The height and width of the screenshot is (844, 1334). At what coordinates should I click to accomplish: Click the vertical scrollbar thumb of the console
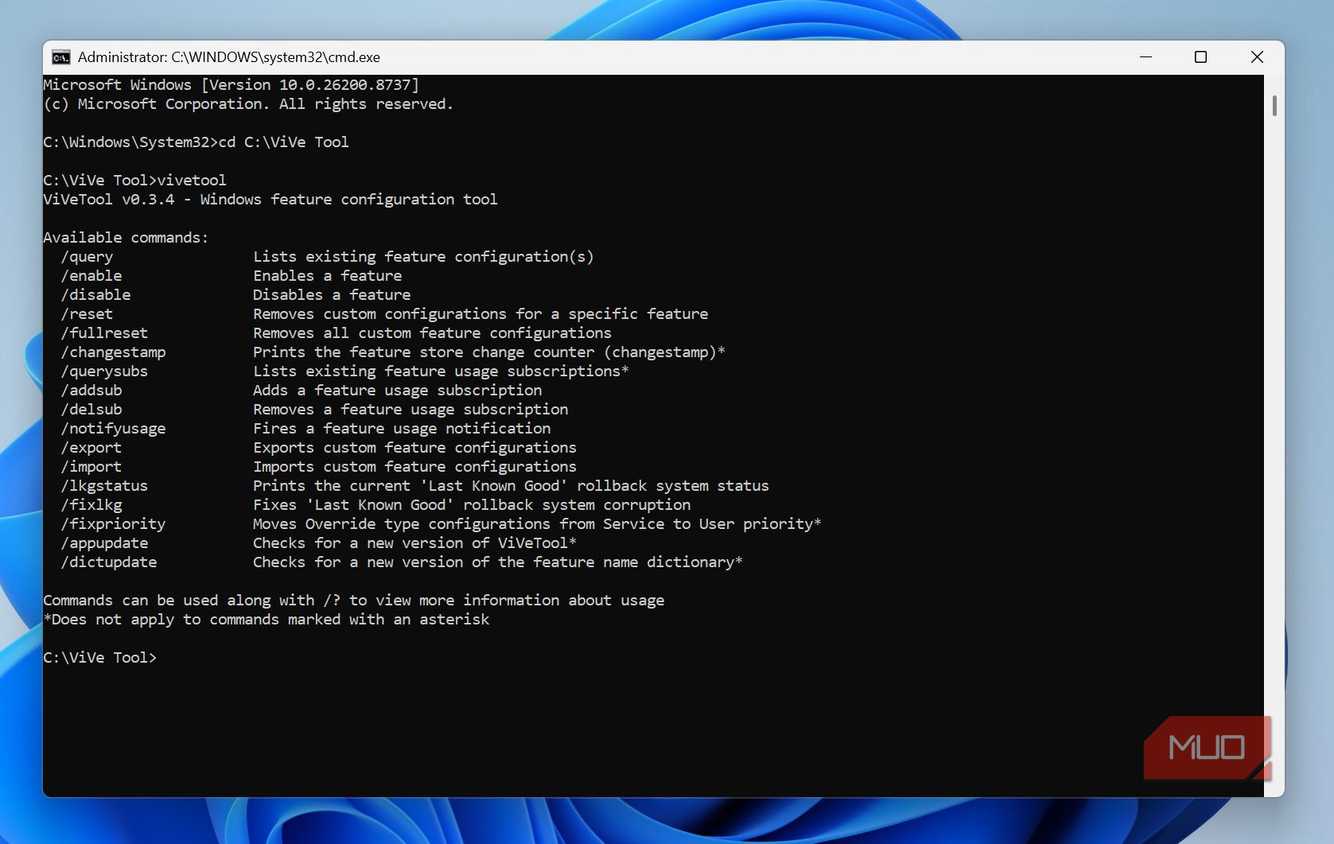pyautogui.click(x=1274, y=105)
